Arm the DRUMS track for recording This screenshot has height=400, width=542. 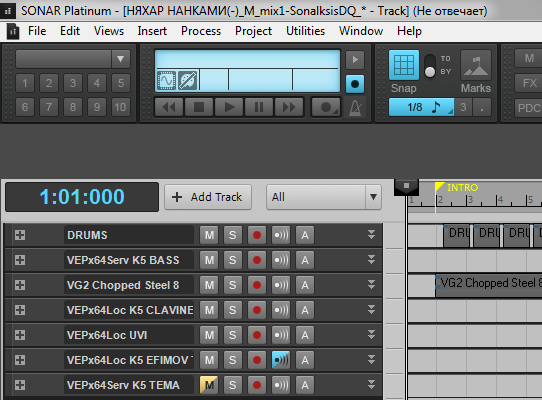click(x=257, y=235)
